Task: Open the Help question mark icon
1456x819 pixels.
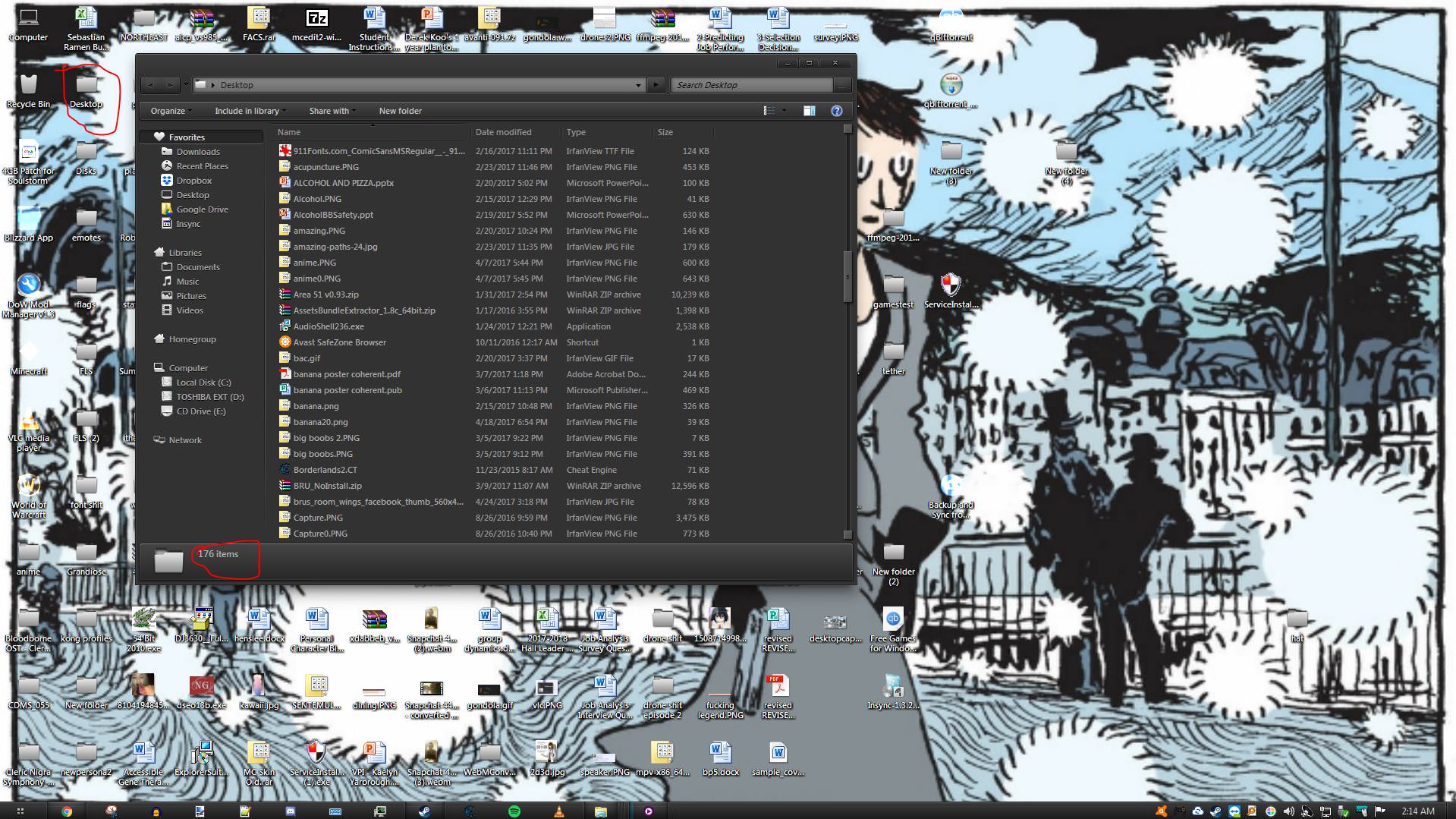Action: point(836,111)
